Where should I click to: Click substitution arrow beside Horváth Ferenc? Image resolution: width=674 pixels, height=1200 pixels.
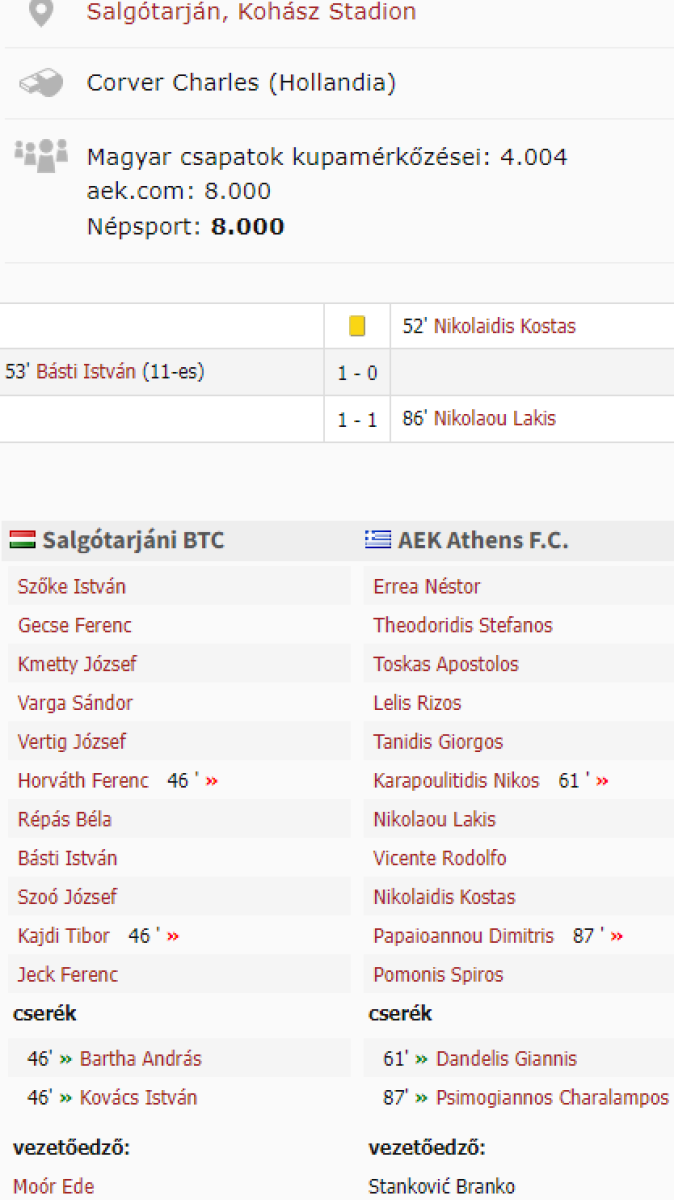(211, 781)
